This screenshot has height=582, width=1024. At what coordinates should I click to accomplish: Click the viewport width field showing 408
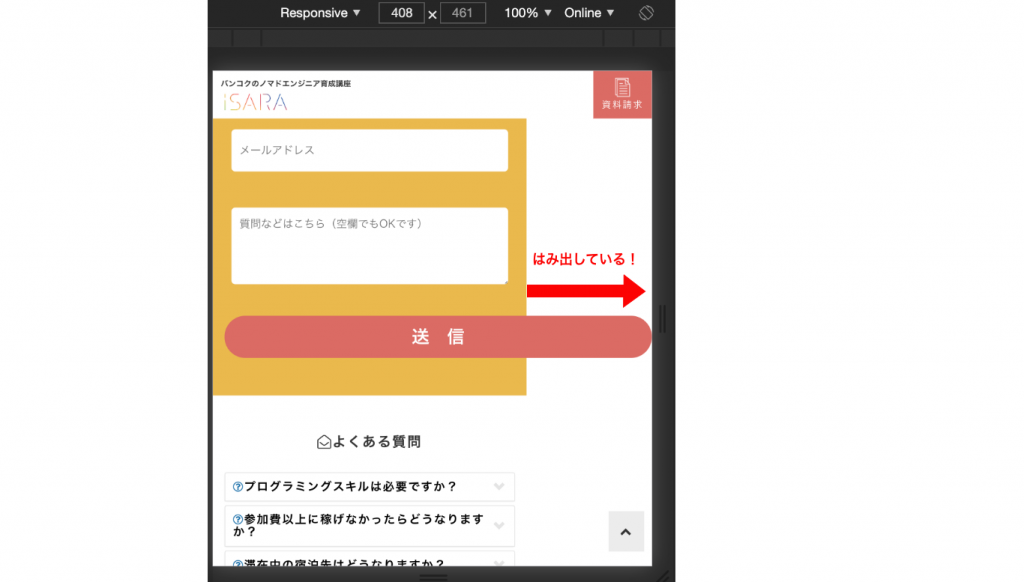(x=401, y=13)
